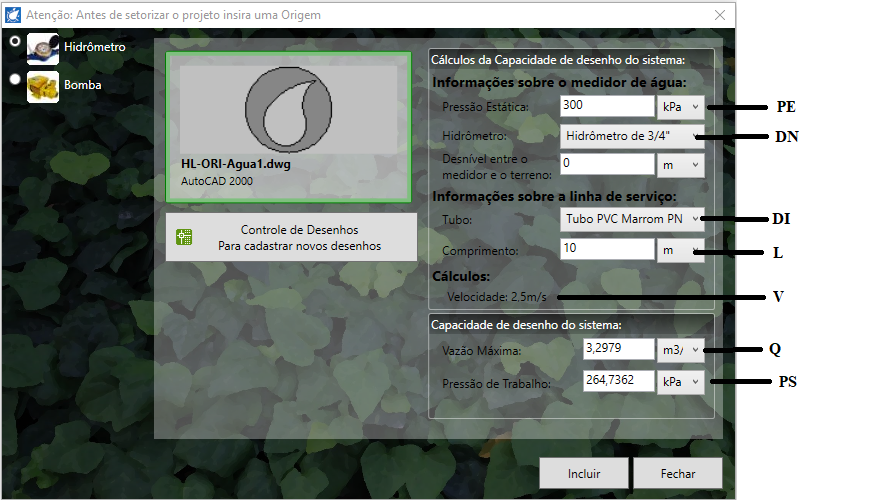Image resolution: width=869 pixels, height=500 pixels.
Task: Open Controle de Desenhos button
Action: click(x=291, y=237)
